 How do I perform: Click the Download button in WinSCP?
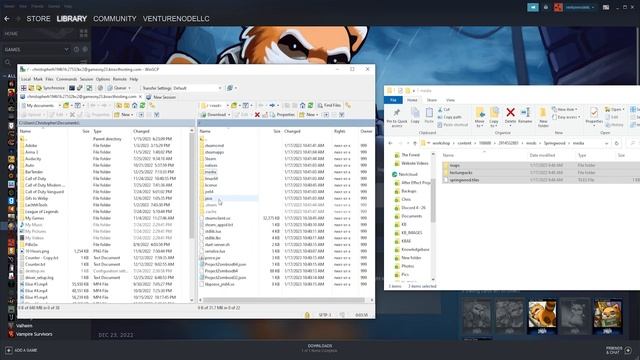click(x=216, y=115)
